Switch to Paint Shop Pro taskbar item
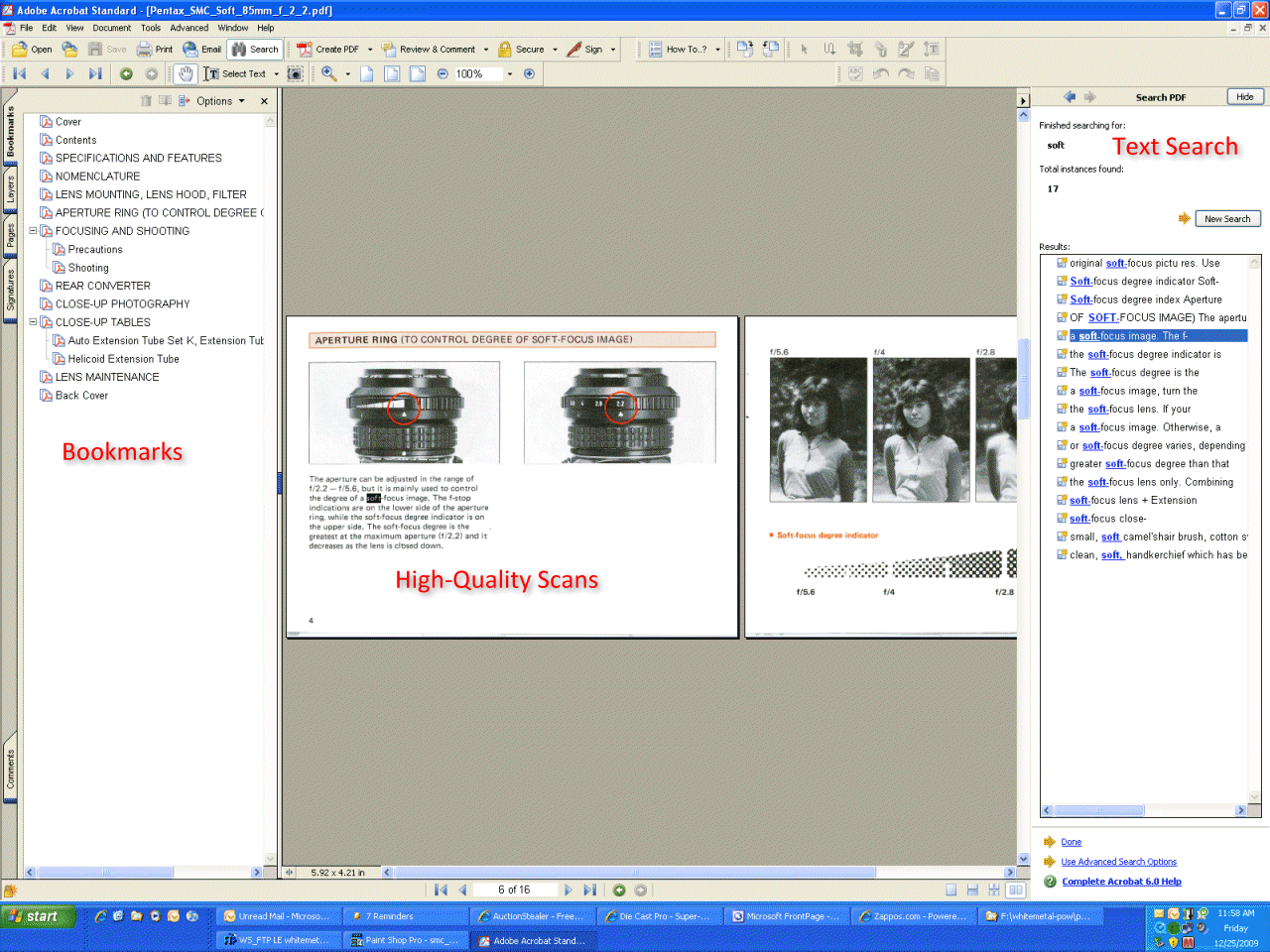Screen dimensions: 1270x952 (x=405, y=940)
